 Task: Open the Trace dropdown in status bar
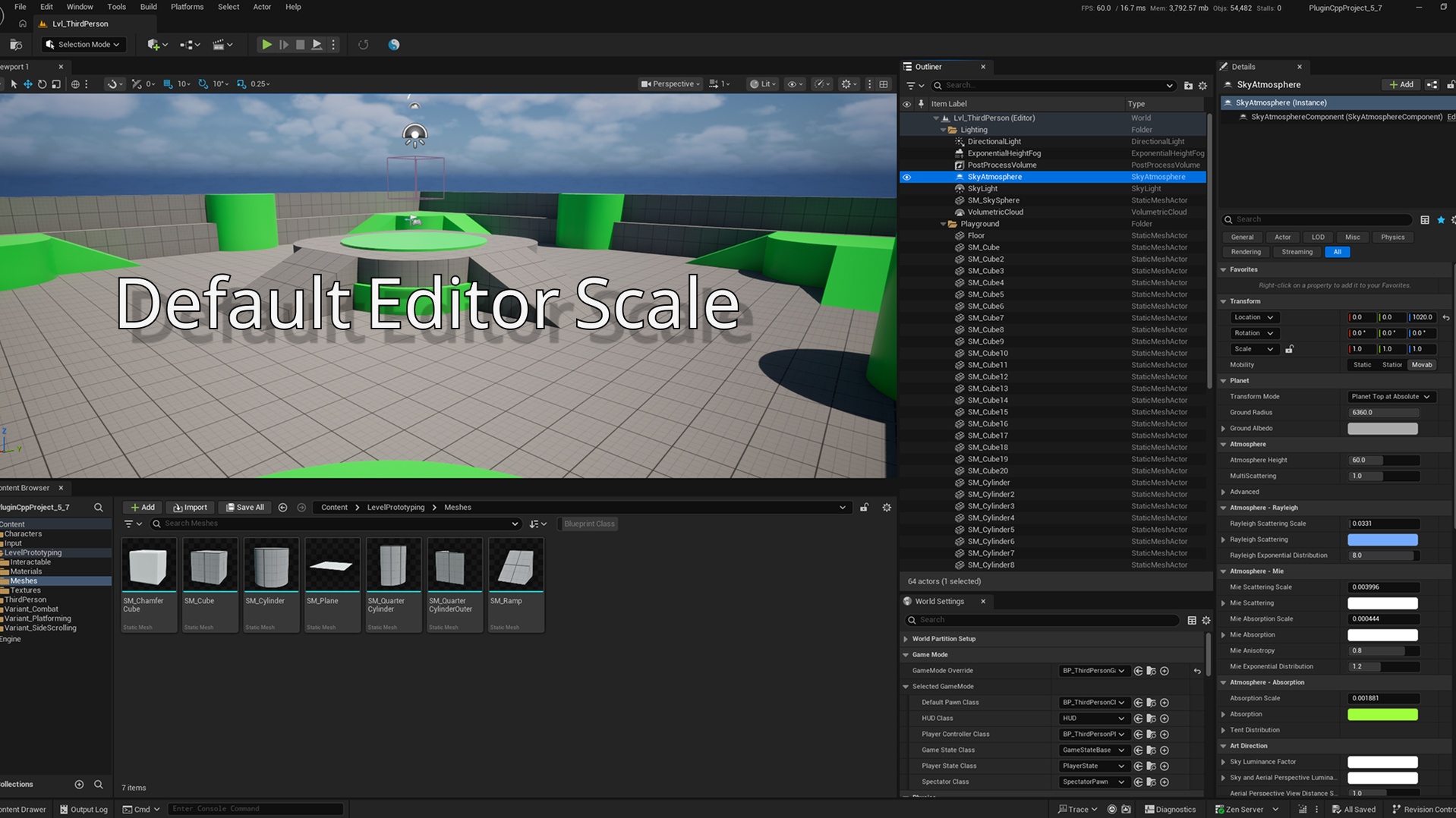pos(1077,810)
